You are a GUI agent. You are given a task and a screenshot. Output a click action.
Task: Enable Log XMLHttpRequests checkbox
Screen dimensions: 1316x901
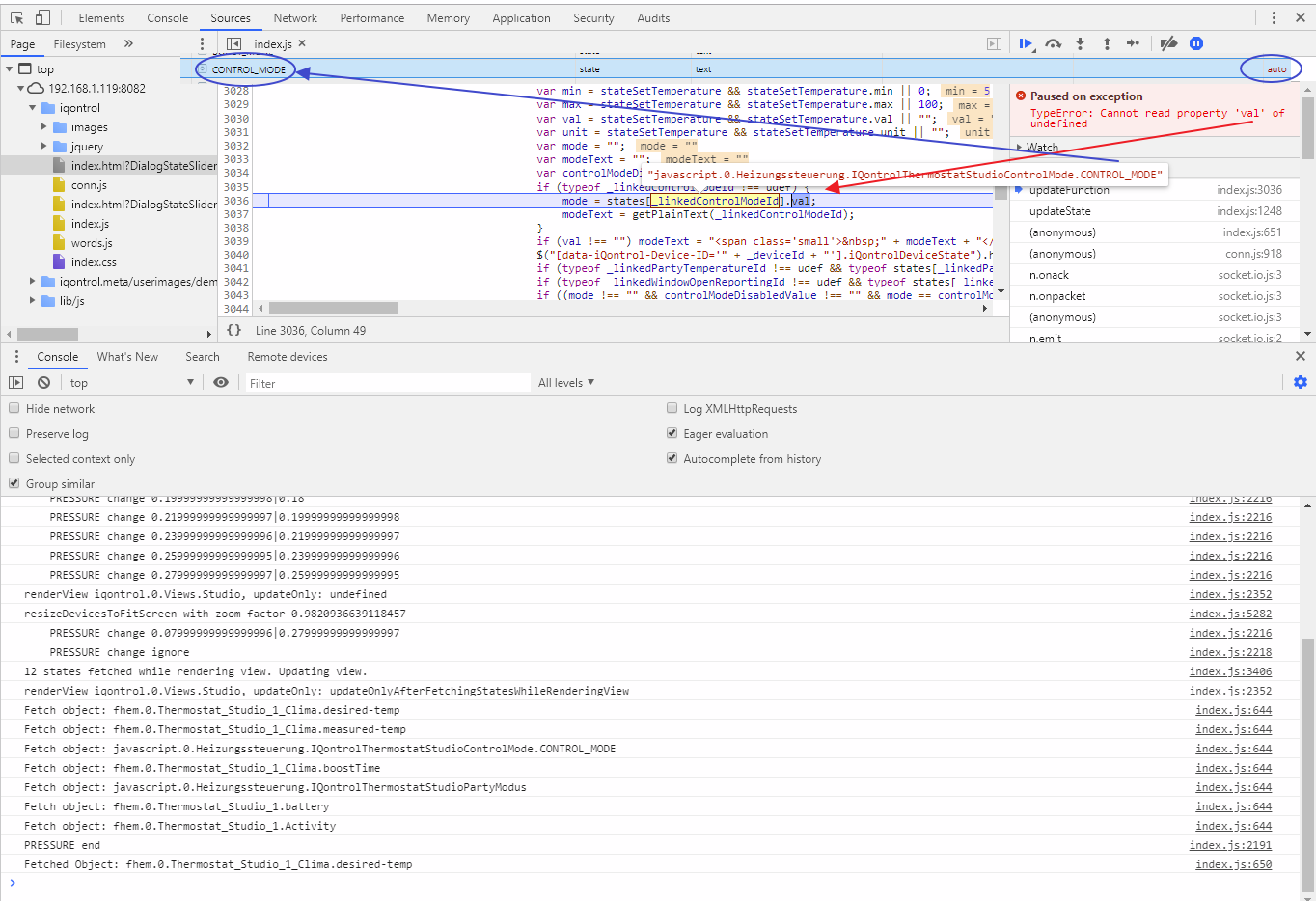pyautogui.click(x=672, y=408)
